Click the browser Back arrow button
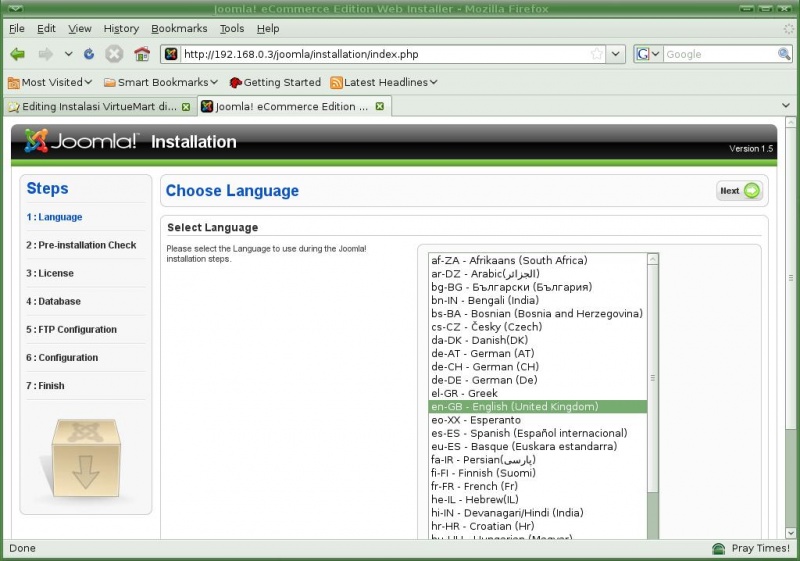 point(18,54)
